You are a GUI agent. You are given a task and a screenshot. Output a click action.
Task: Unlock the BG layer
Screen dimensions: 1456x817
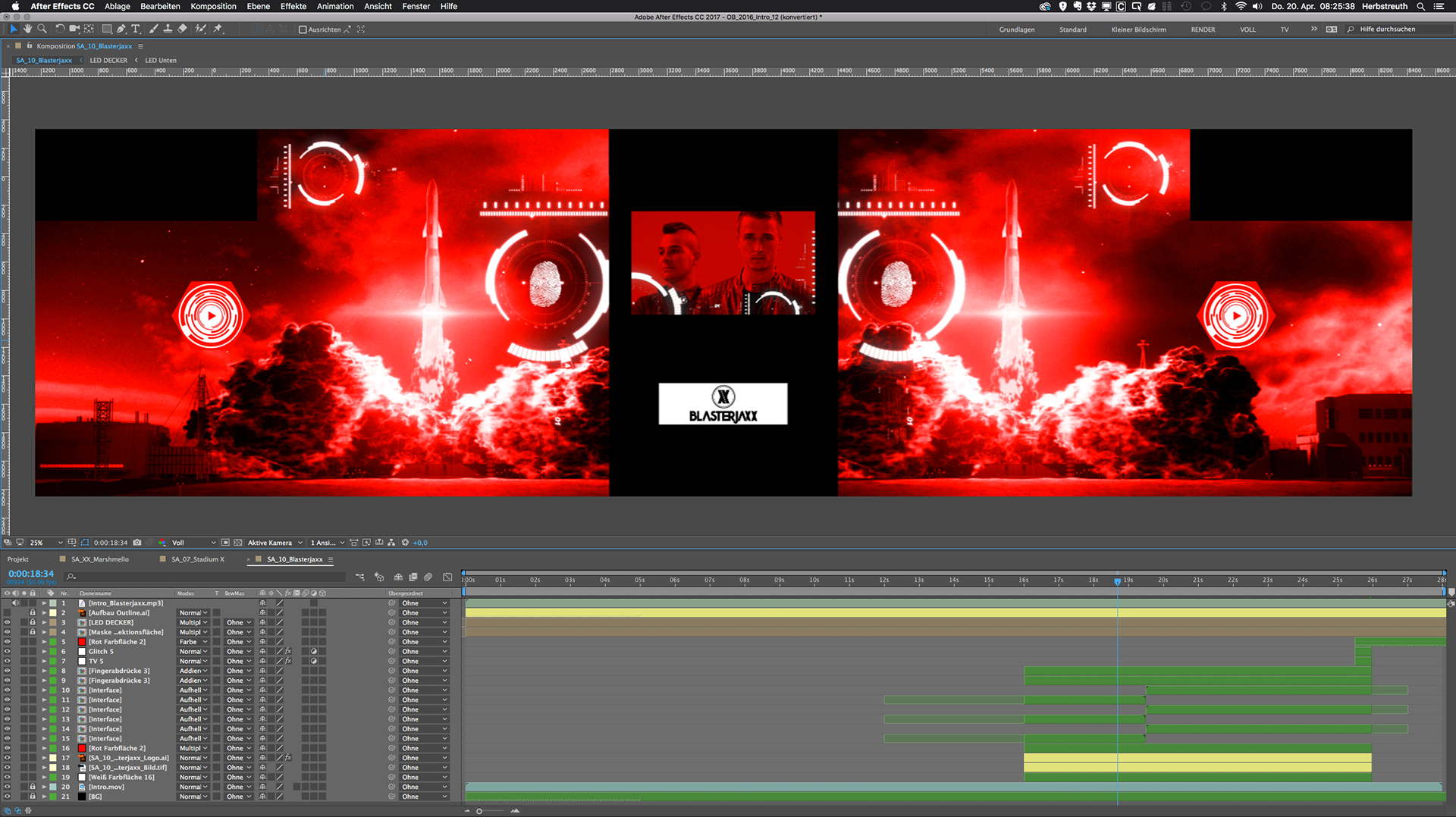click(x=33, y=797)
